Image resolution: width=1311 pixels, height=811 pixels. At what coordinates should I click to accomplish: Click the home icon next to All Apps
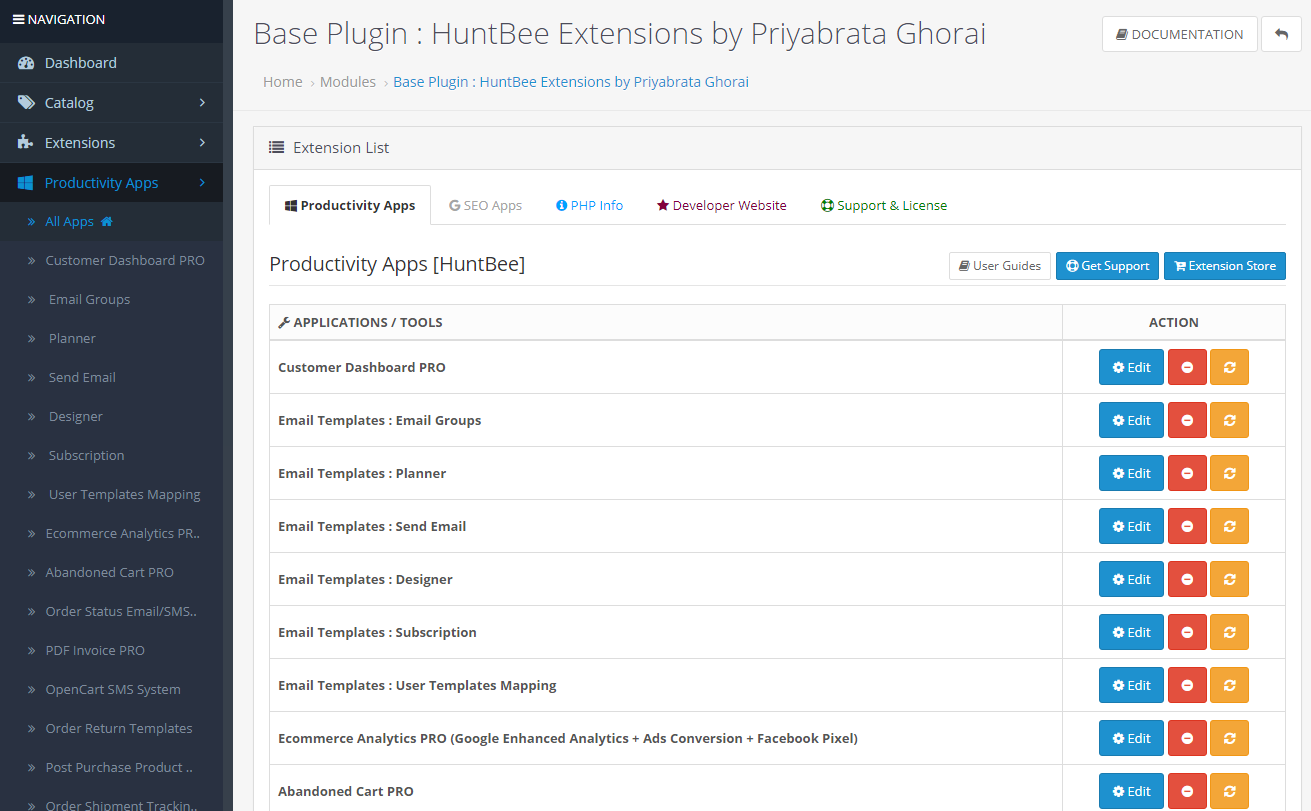click(x=107, y=222)
